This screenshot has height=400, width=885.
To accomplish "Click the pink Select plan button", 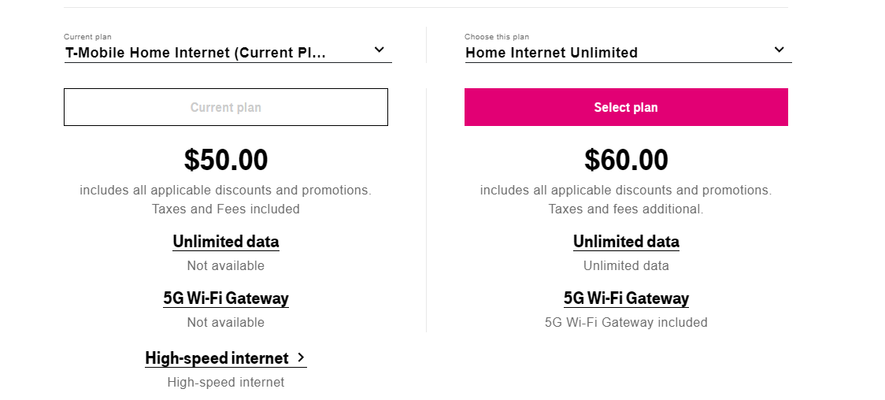I will tap(626, 107).
